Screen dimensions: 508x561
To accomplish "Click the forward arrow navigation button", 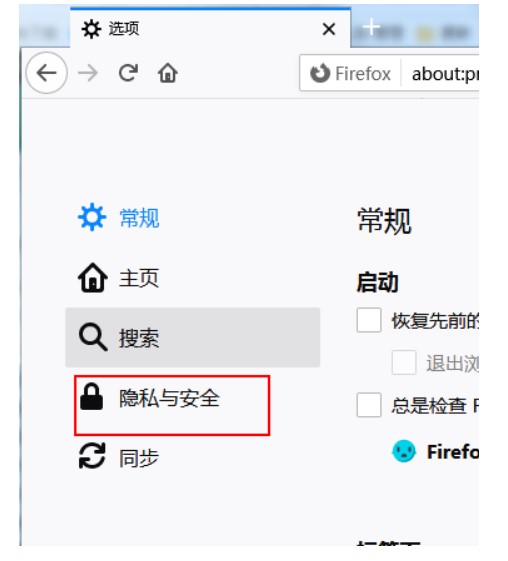I will (88, 73).
